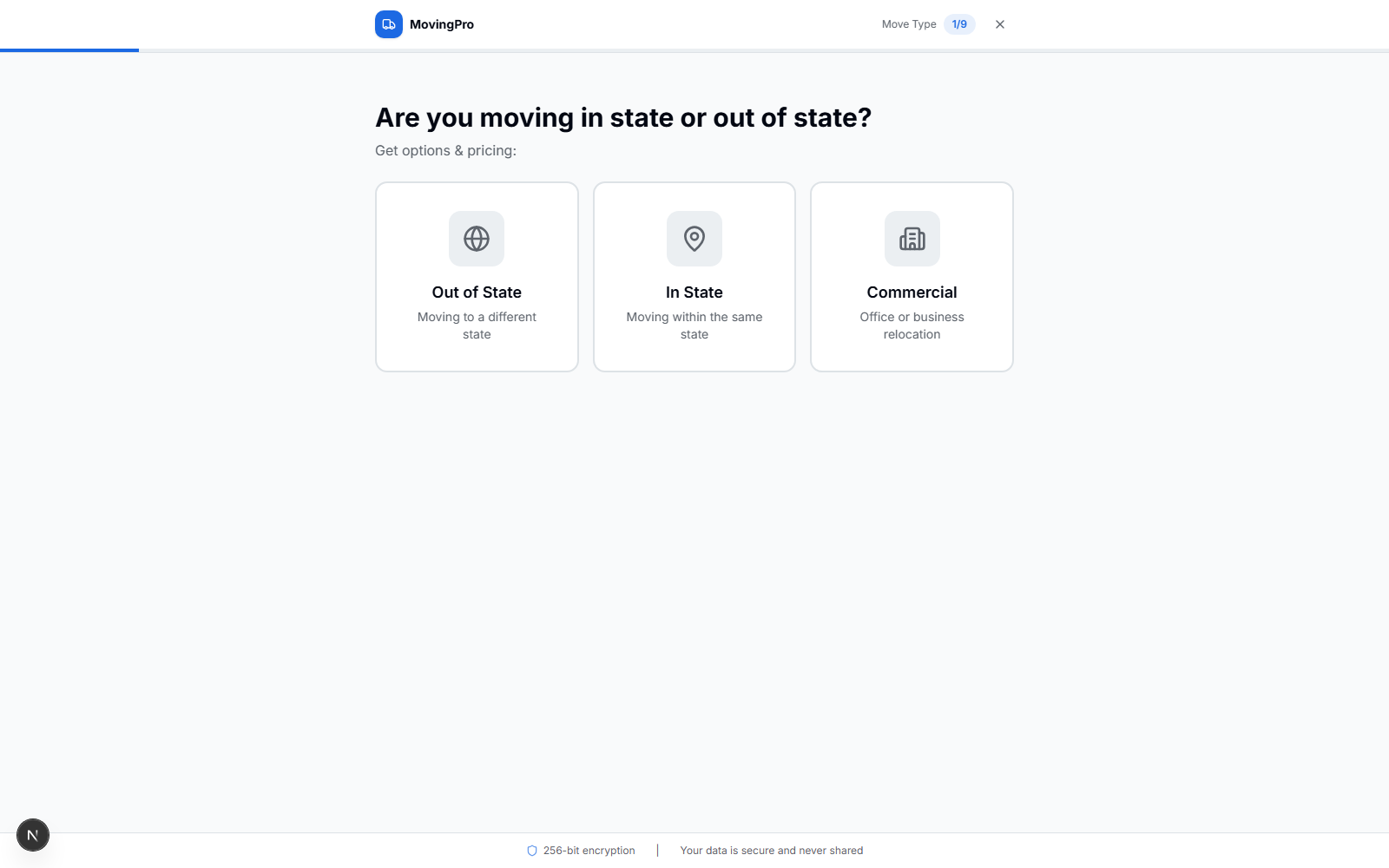Screen dimensions: 1389x868
Task: Click the blue progress bar at top
Action: coord(69,50)
